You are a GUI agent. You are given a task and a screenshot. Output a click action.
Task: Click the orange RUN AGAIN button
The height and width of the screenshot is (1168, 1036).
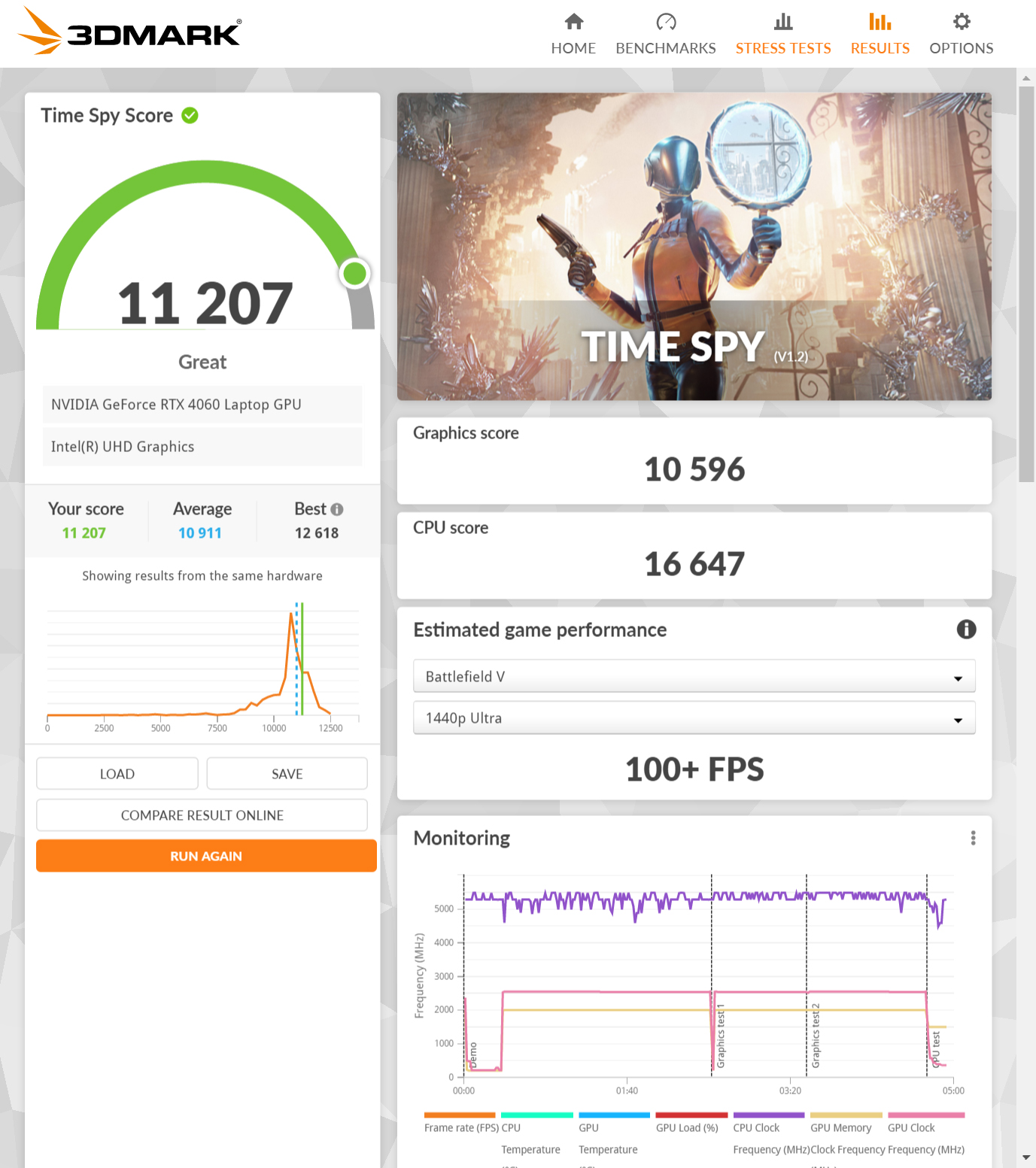coord(206,856)
